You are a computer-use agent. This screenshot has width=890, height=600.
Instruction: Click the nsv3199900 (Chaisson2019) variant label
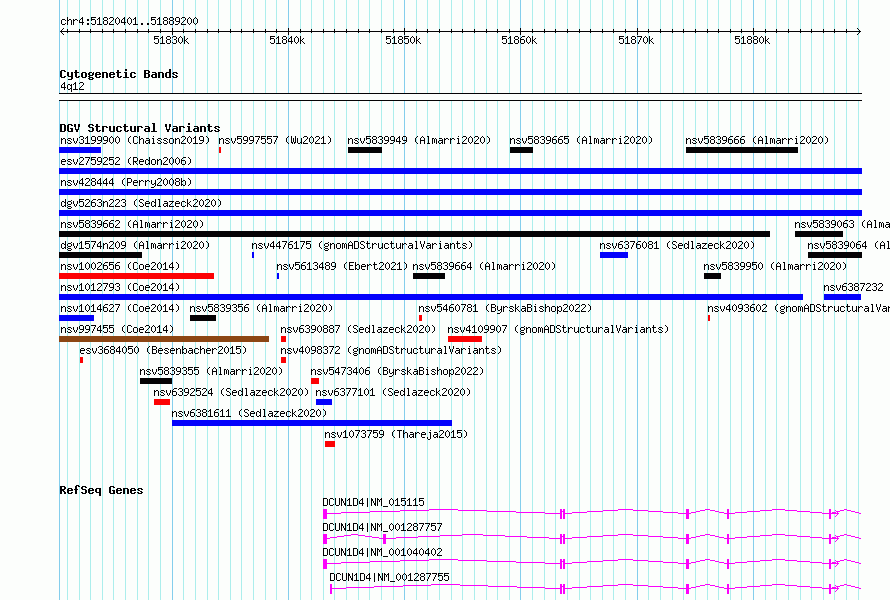(x=135, y=140)
